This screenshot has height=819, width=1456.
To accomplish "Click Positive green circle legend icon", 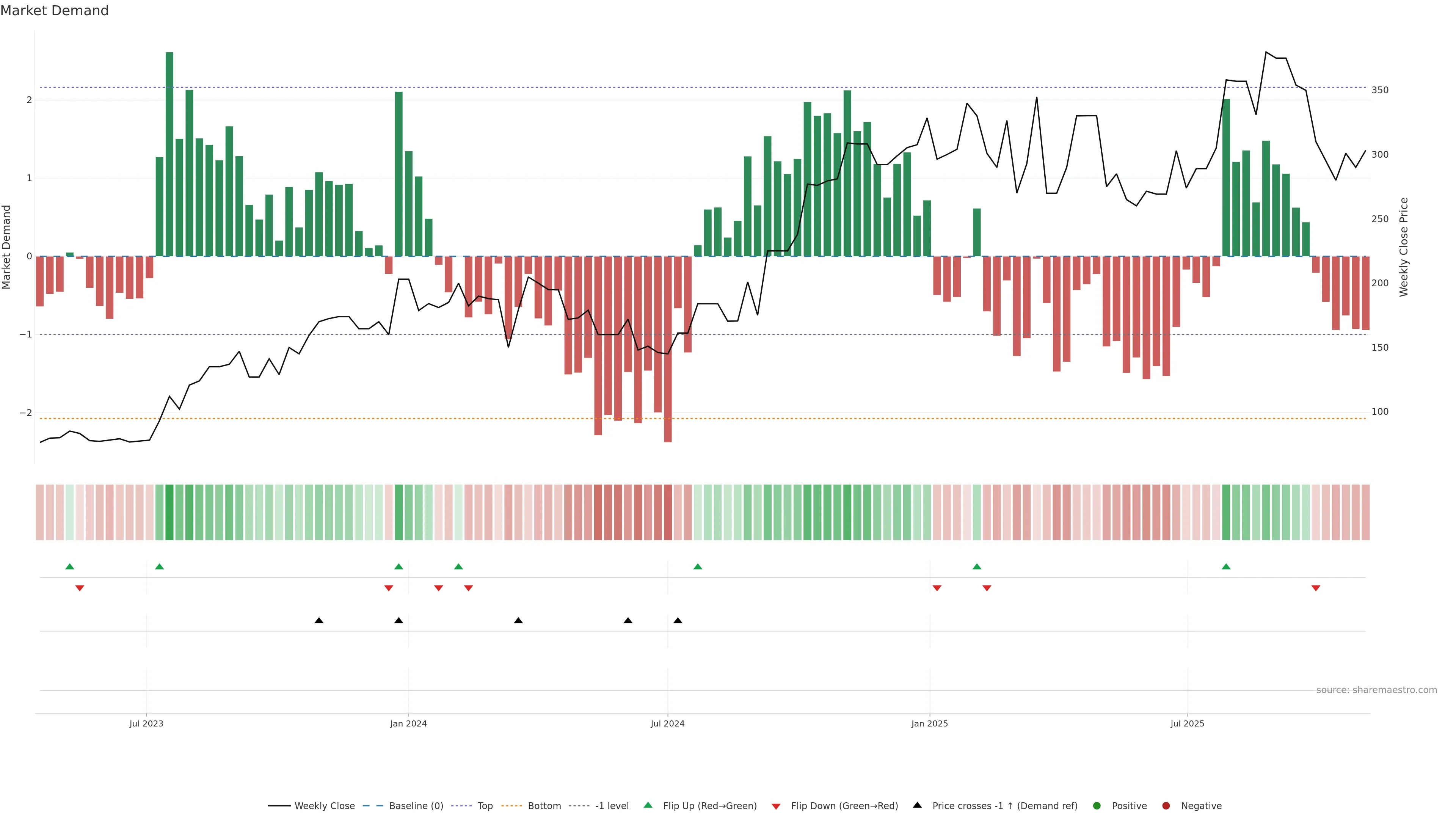I will tap(1097, 805).
